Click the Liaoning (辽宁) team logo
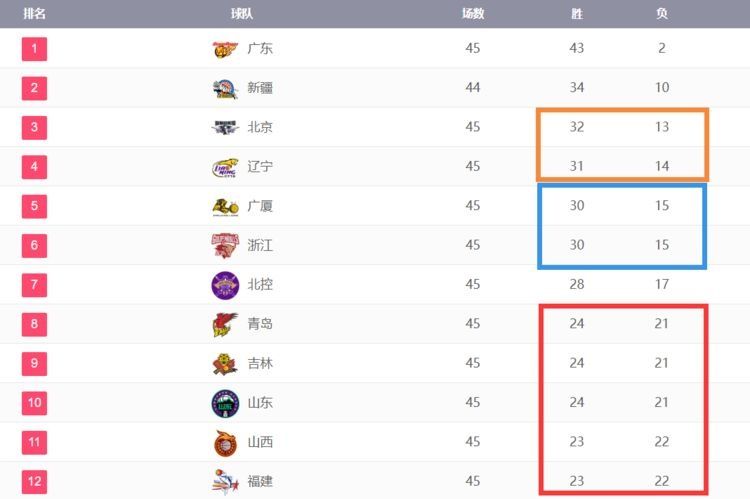Viewport: 750px width, 499px height. tap(225, 167)
